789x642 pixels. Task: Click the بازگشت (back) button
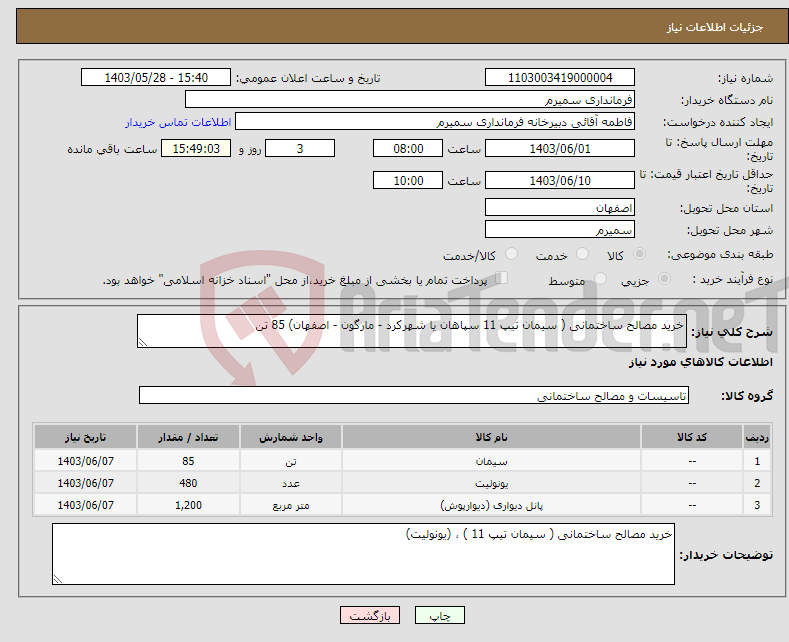point(369,615)
